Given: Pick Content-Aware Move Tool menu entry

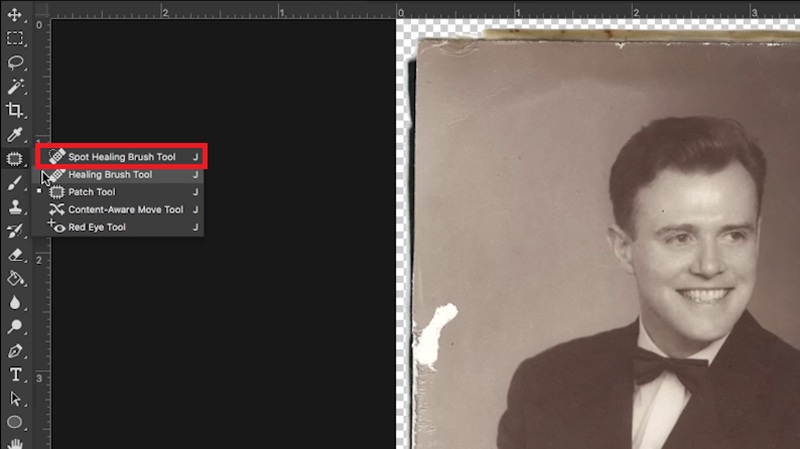Looking at the screenshot, I should pos(125,210).
